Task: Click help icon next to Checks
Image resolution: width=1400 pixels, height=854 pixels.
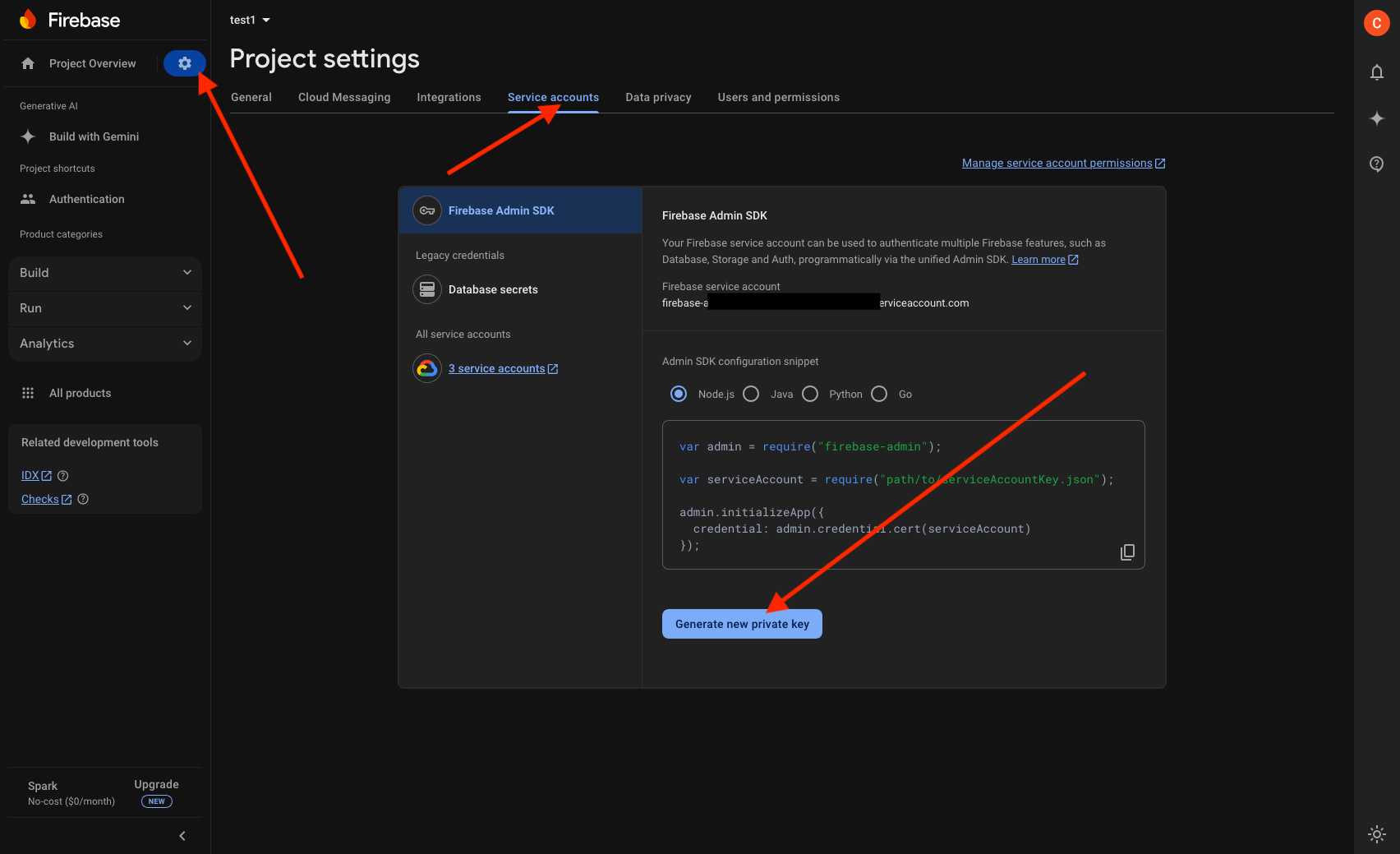Action: [x=83, y=499]
